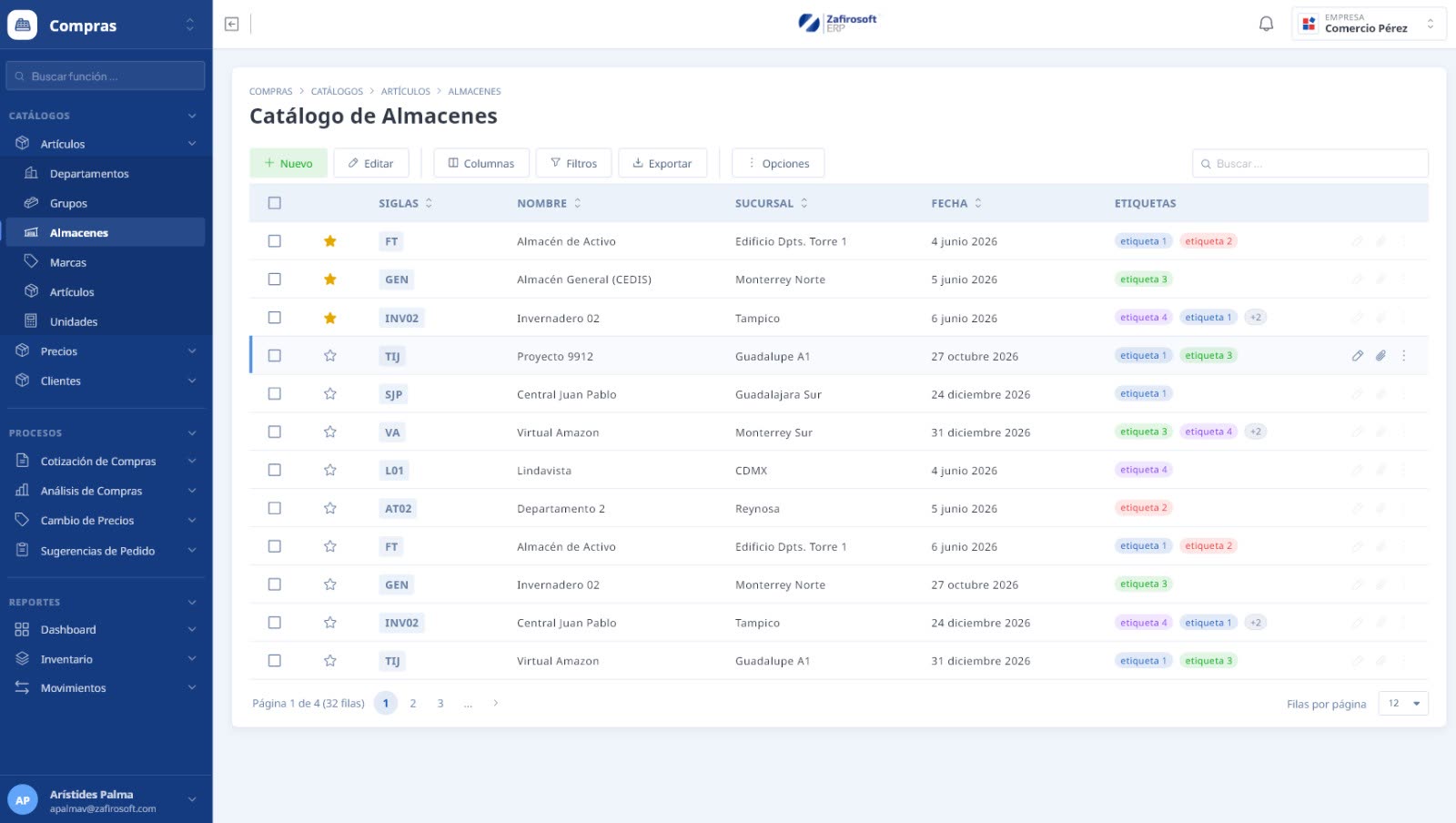Expand Cotización de Compras menu
This screenshot has height=823, width=1456.
(106, 462)
